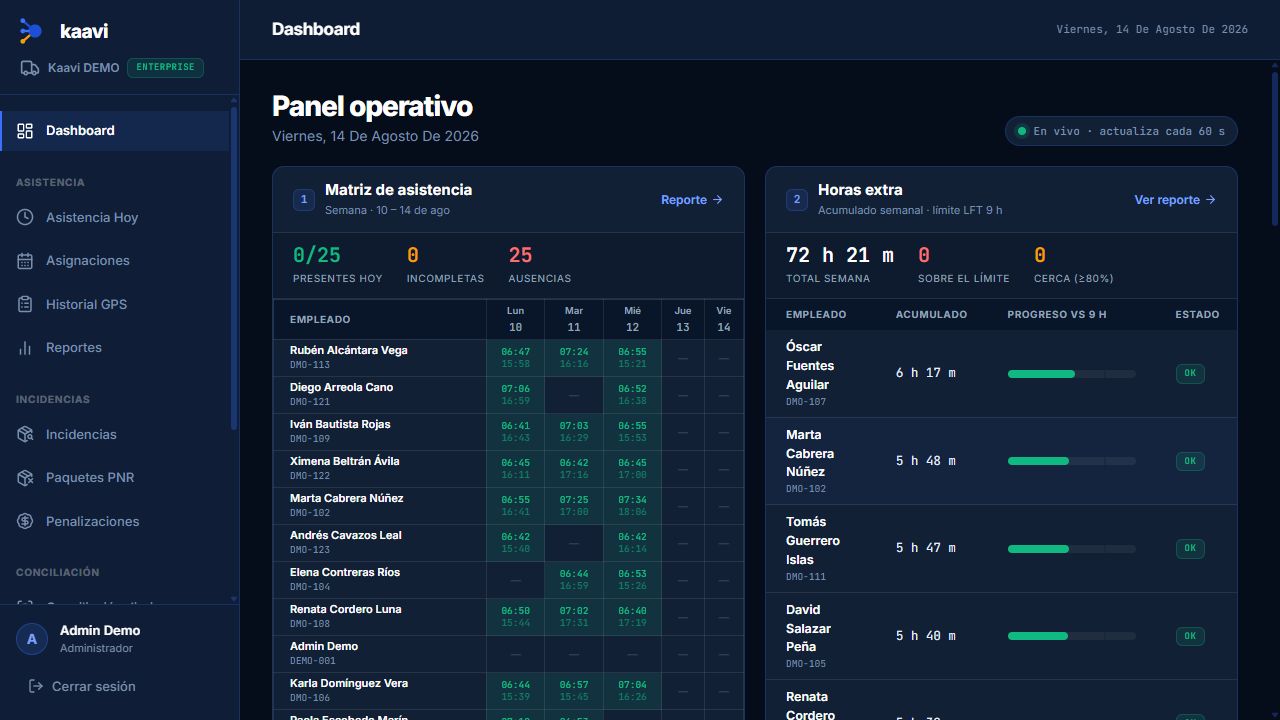Click the 72 h 21 m Total semana value

coord(840,256)
